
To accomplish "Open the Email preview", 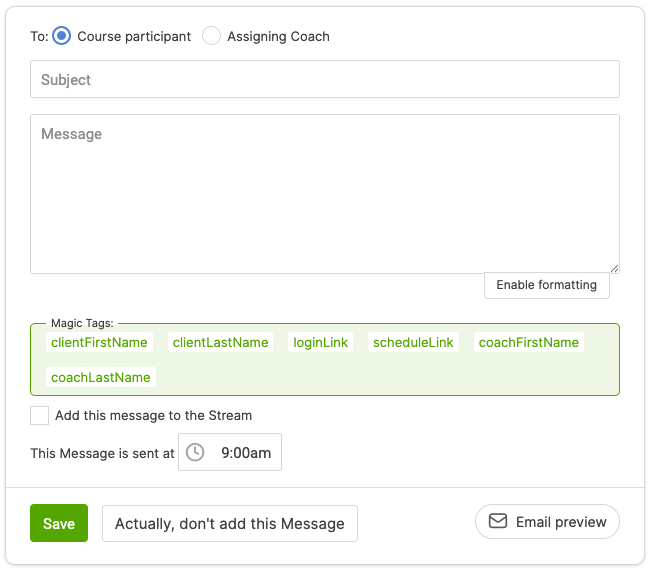I will (x=547, y=521).
